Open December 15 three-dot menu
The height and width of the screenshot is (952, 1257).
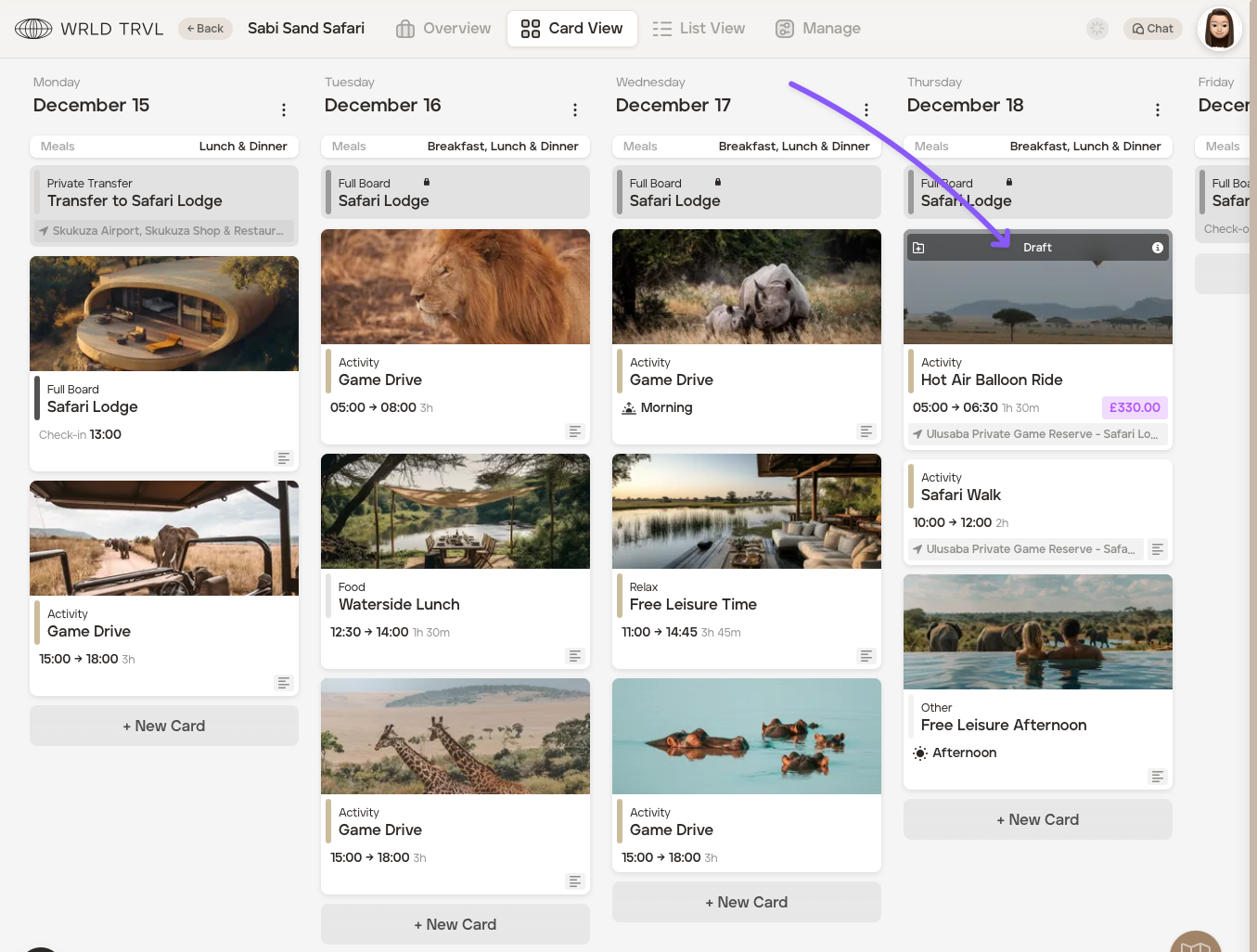(x=284, y=110)
